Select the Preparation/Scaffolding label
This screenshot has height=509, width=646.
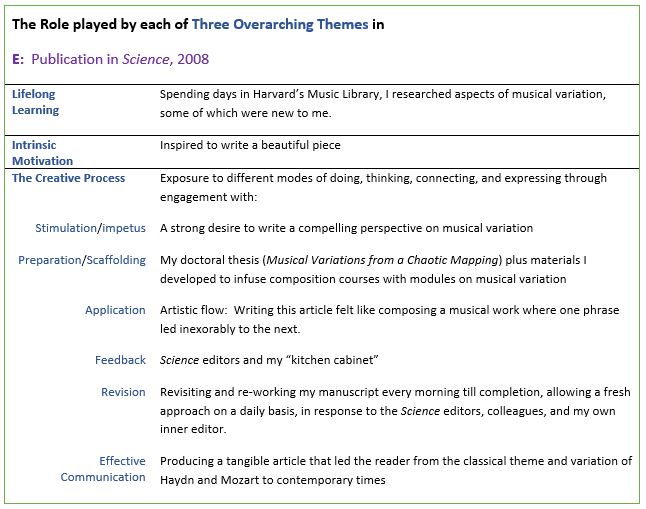tap(82, 260)
